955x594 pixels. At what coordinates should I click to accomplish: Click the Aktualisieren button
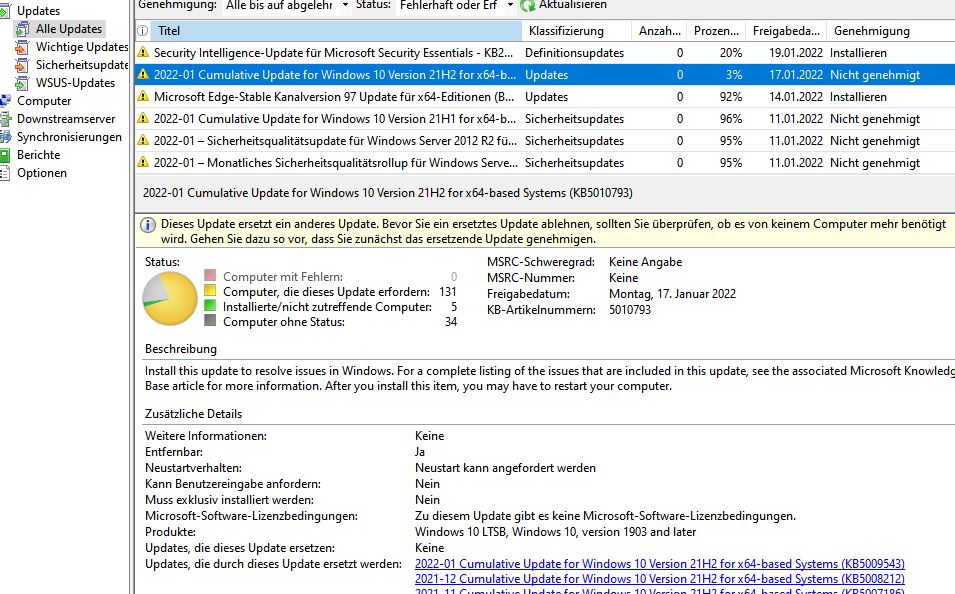click(564, 5)
